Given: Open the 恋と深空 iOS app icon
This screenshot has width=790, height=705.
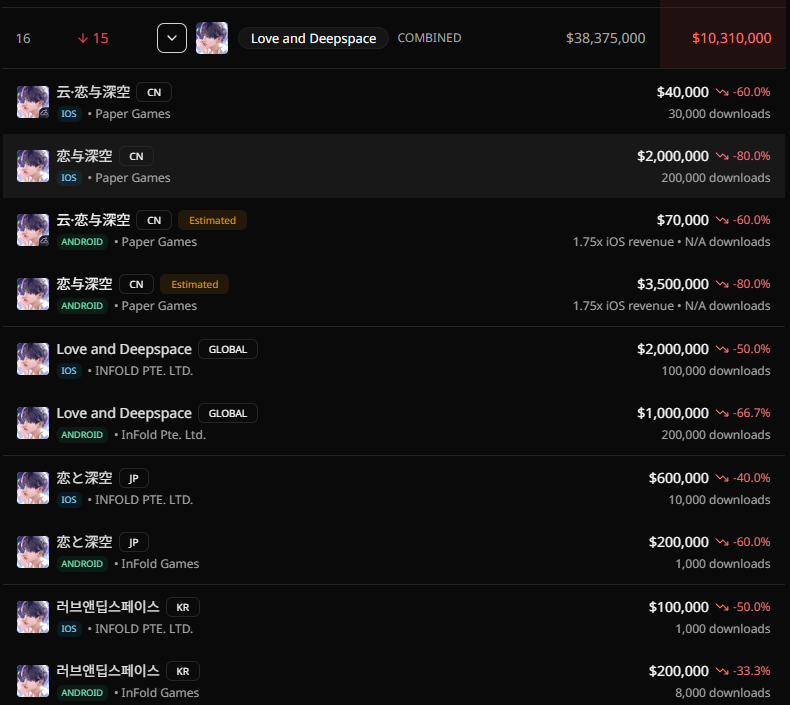Looking at the screenshot, I should (x=33, y=488).
